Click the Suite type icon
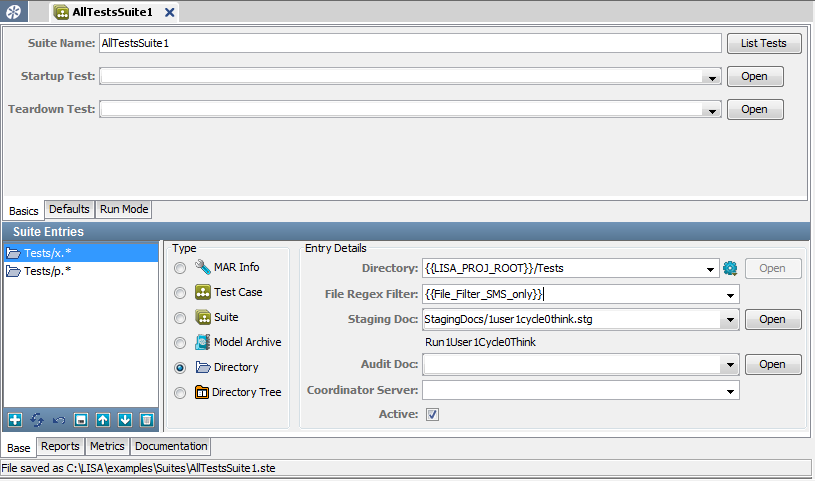The image size is (815, 481). [x=203, y=317]
